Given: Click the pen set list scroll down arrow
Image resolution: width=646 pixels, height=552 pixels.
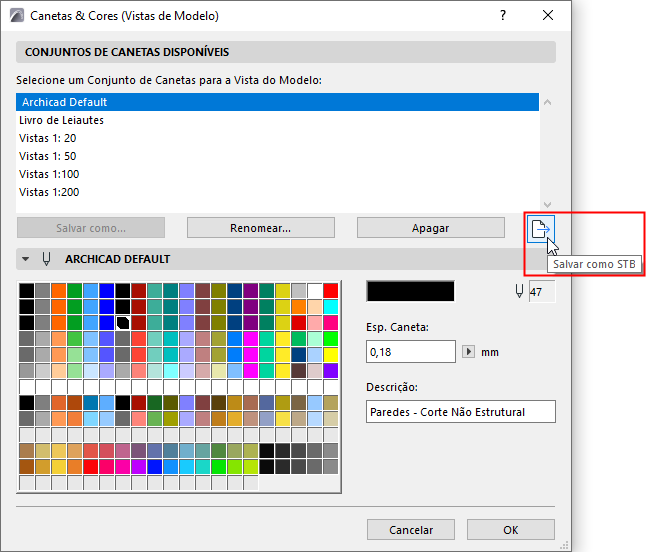Looking at the screenshot, I should click(x=548, y=205).
